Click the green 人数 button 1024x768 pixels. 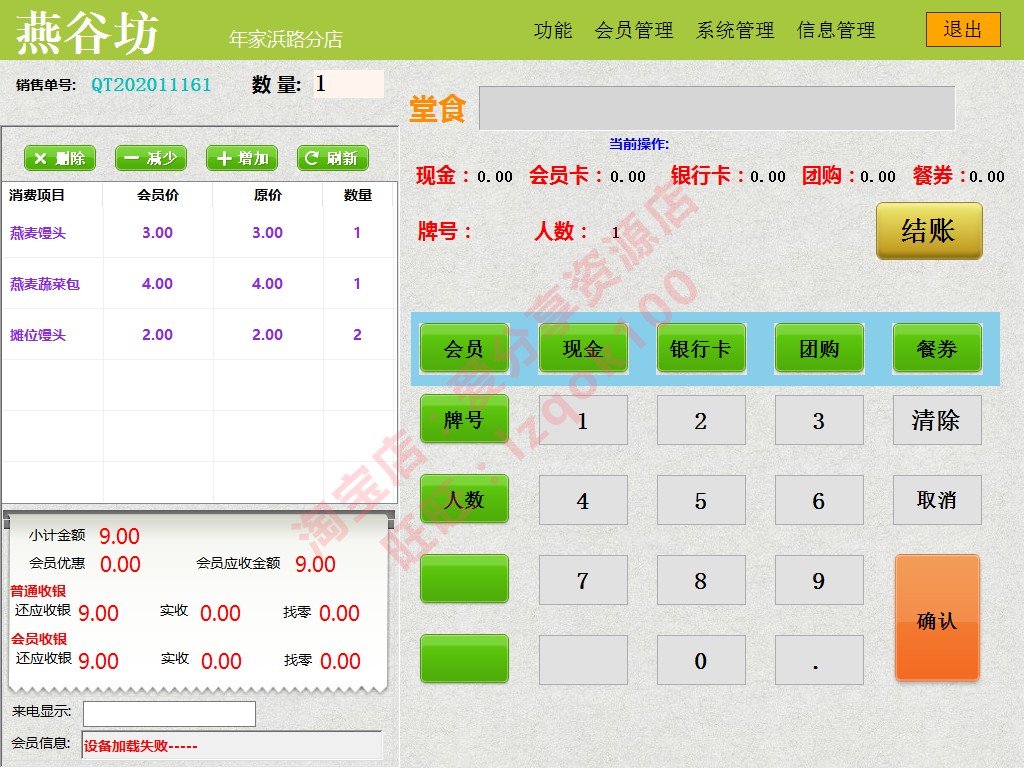464,499
